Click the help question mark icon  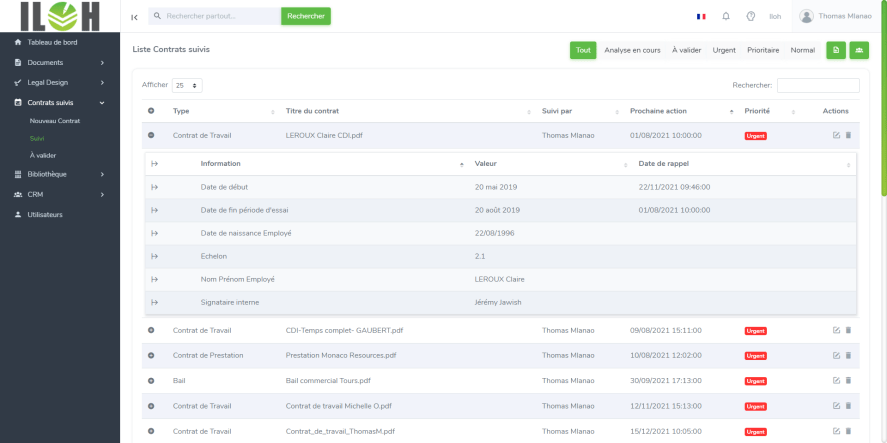750,16
